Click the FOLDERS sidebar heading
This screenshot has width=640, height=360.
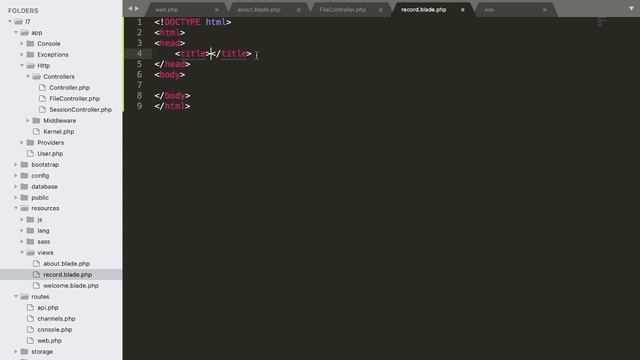(x=23, y=11)
